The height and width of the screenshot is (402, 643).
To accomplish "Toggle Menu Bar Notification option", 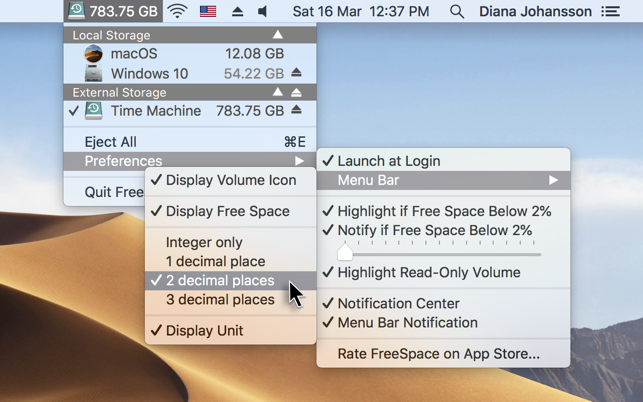I will tap(443, 322).
